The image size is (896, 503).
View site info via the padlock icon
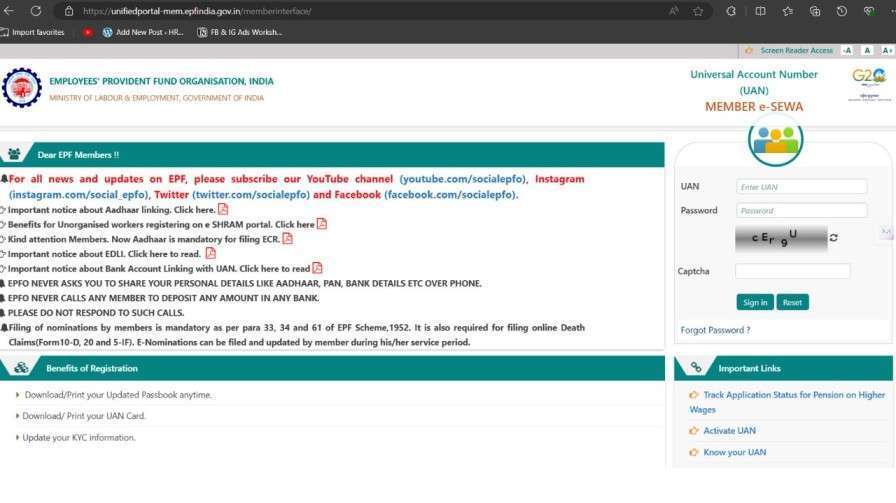click(69, 11)
